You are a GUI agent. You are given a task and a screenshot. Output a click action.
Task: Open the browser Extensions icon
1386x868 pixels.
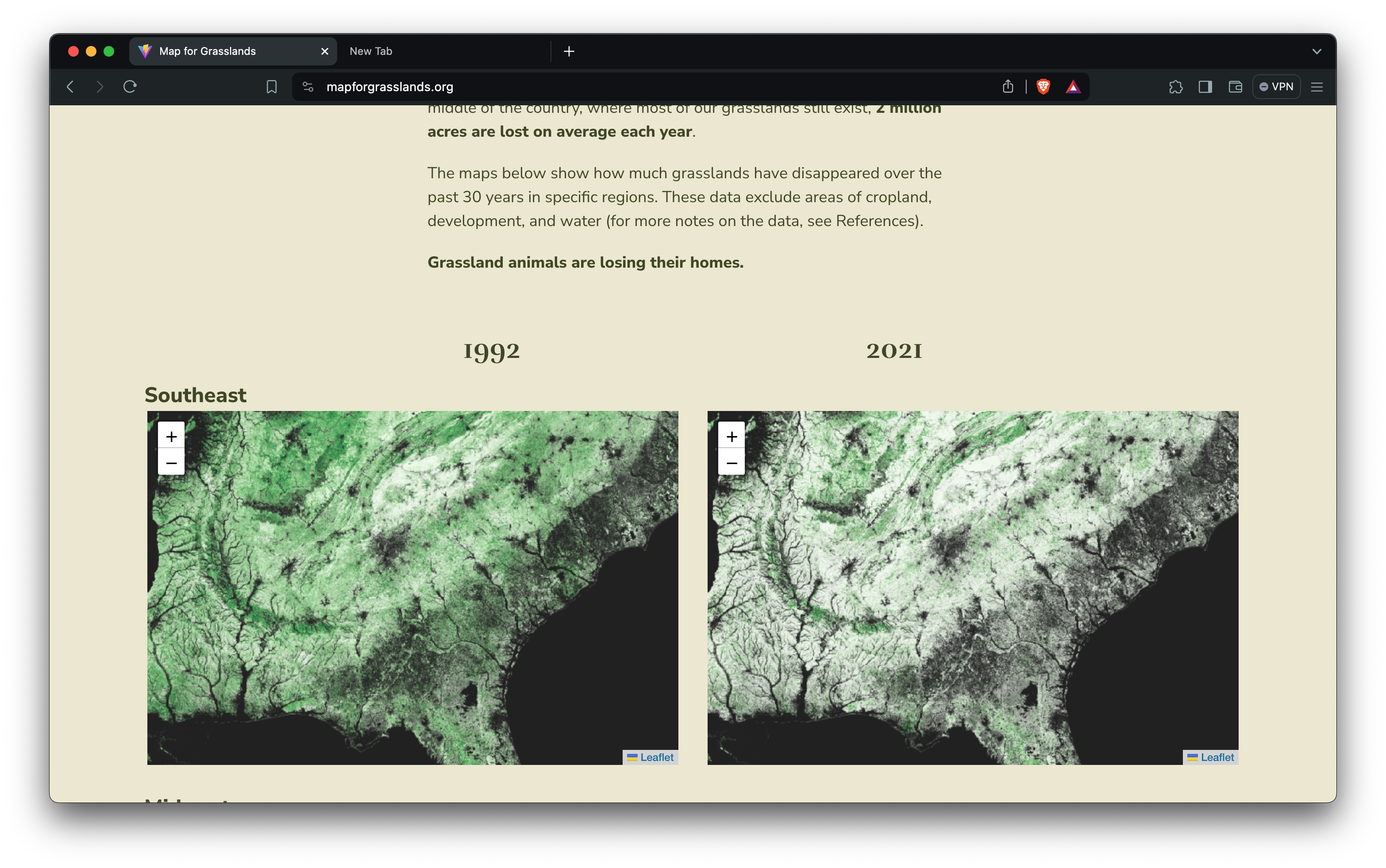[x=1176, y=87]
